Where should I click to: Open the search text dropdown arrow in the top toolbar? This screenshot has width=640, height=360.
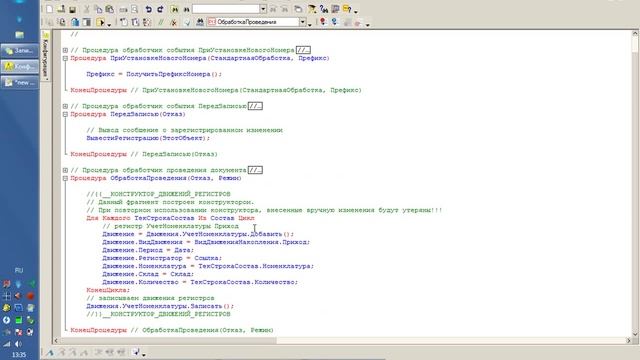tap(263, 9)
